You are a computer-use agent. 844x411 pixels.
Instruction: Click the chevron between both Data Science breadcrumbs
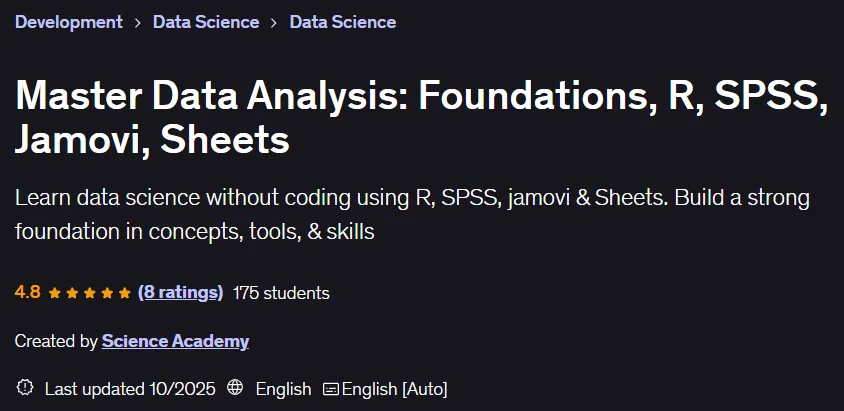click(x=275, y=23)
